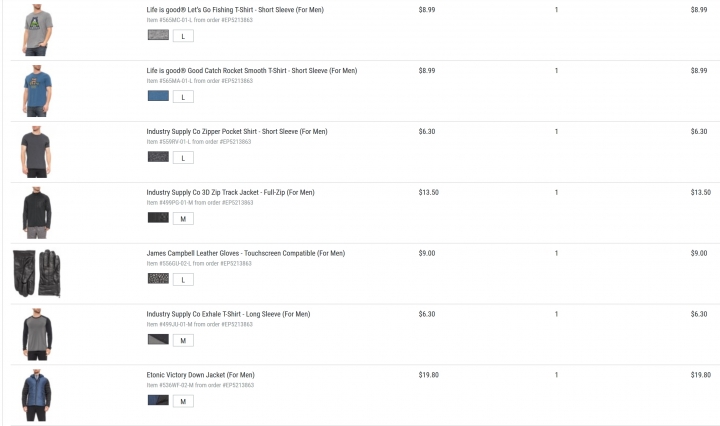
Task: Open the Life is good Let's Go Fishing T-Shirt link
Action: pos(235,10)
